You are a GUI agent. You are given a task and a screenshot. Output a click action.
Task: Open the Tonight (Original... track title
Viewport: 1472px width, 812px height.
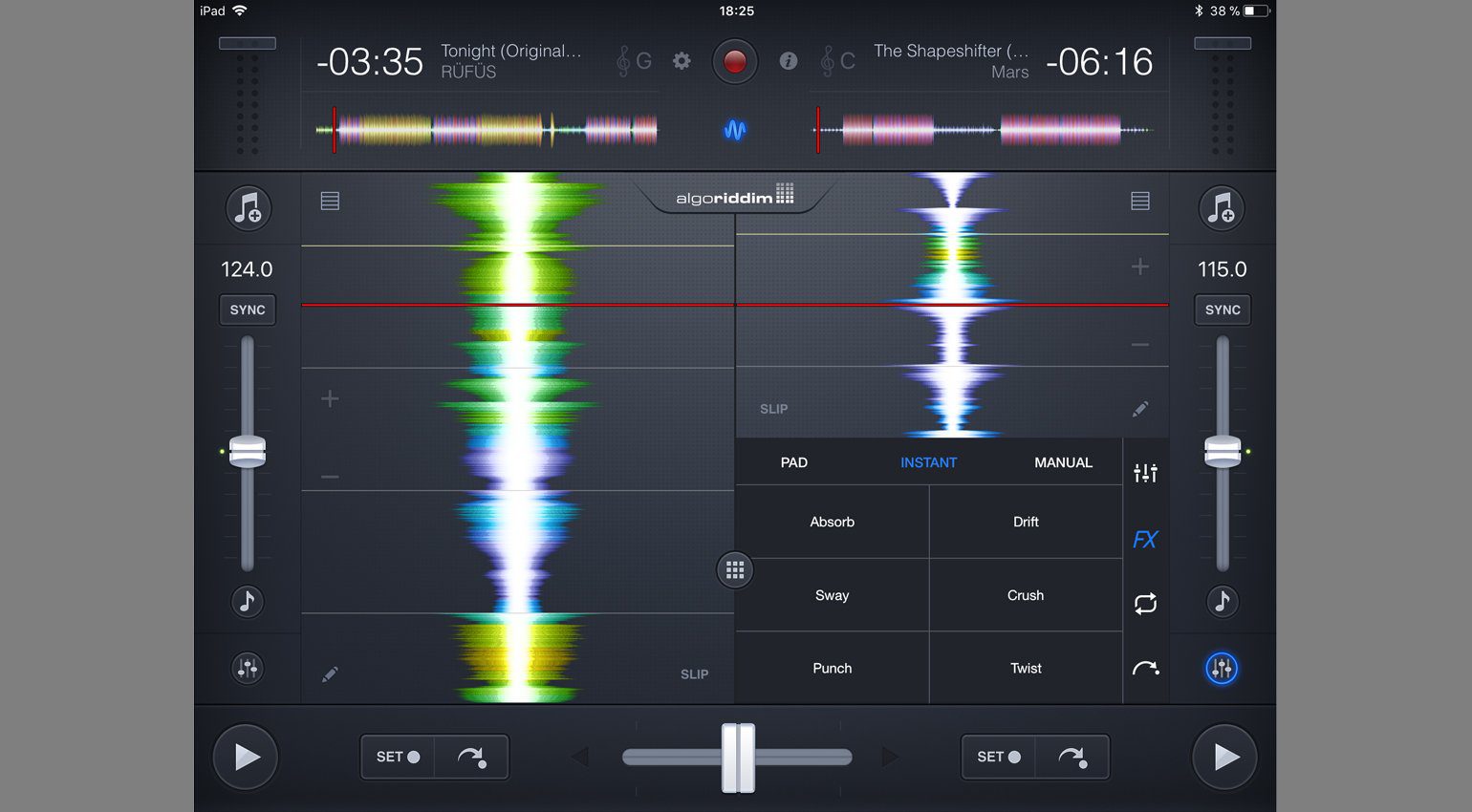(510, 51)
